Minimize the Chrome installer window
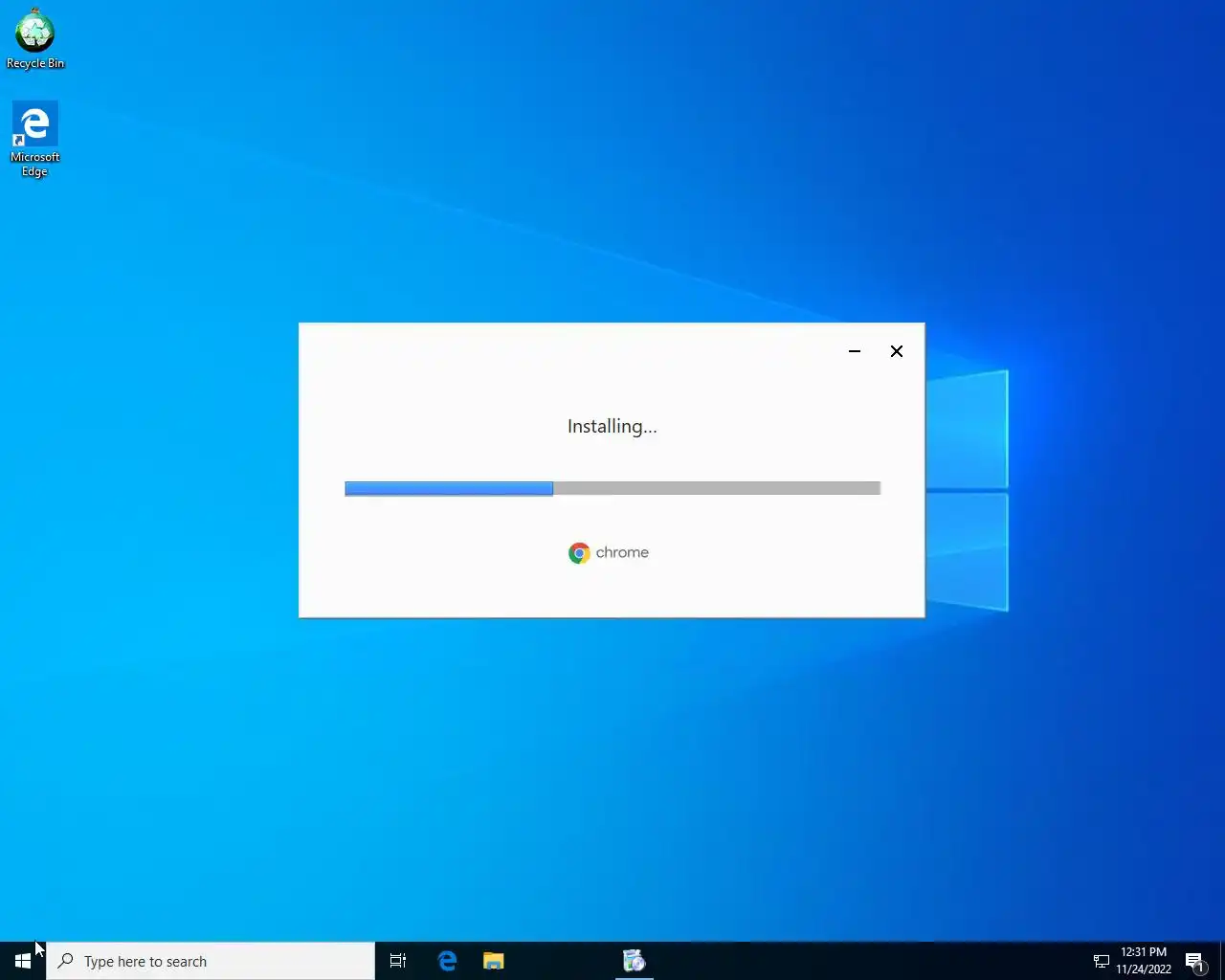This screenshot has height=980, width=1225. (x=855, y=351)
